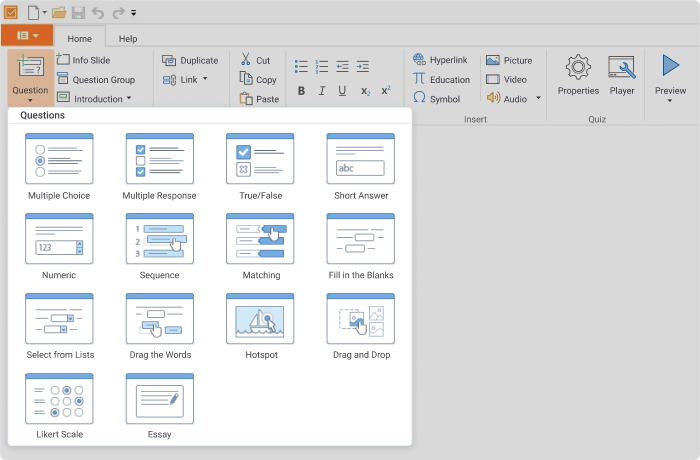Expand the Introduction dropdown arrow
The width and height of the screenshot is (700, 460).
[129, 98]
